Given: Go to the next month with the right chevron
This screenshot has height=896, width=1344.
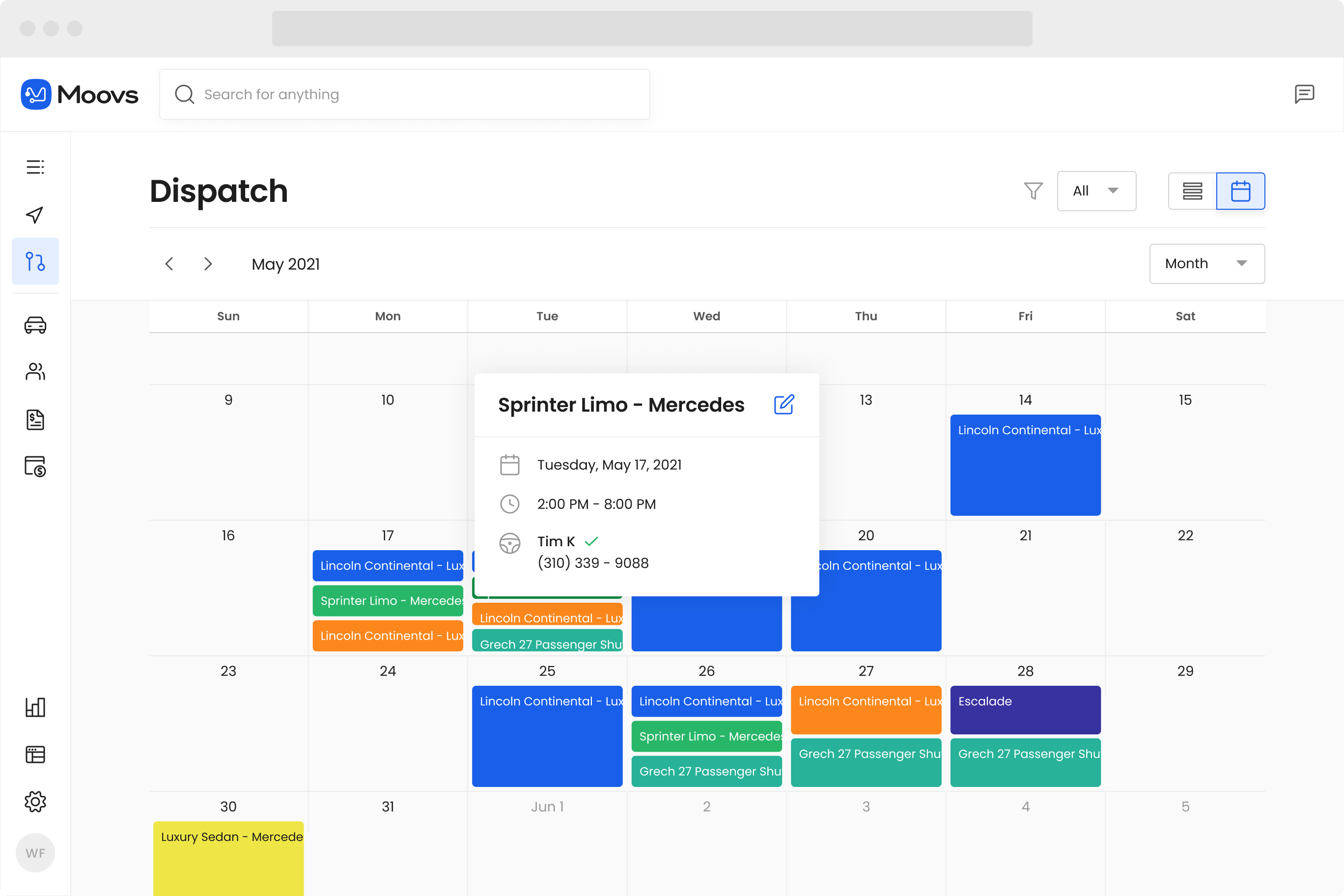Looking at the screenshot, I should click(208, 263).
